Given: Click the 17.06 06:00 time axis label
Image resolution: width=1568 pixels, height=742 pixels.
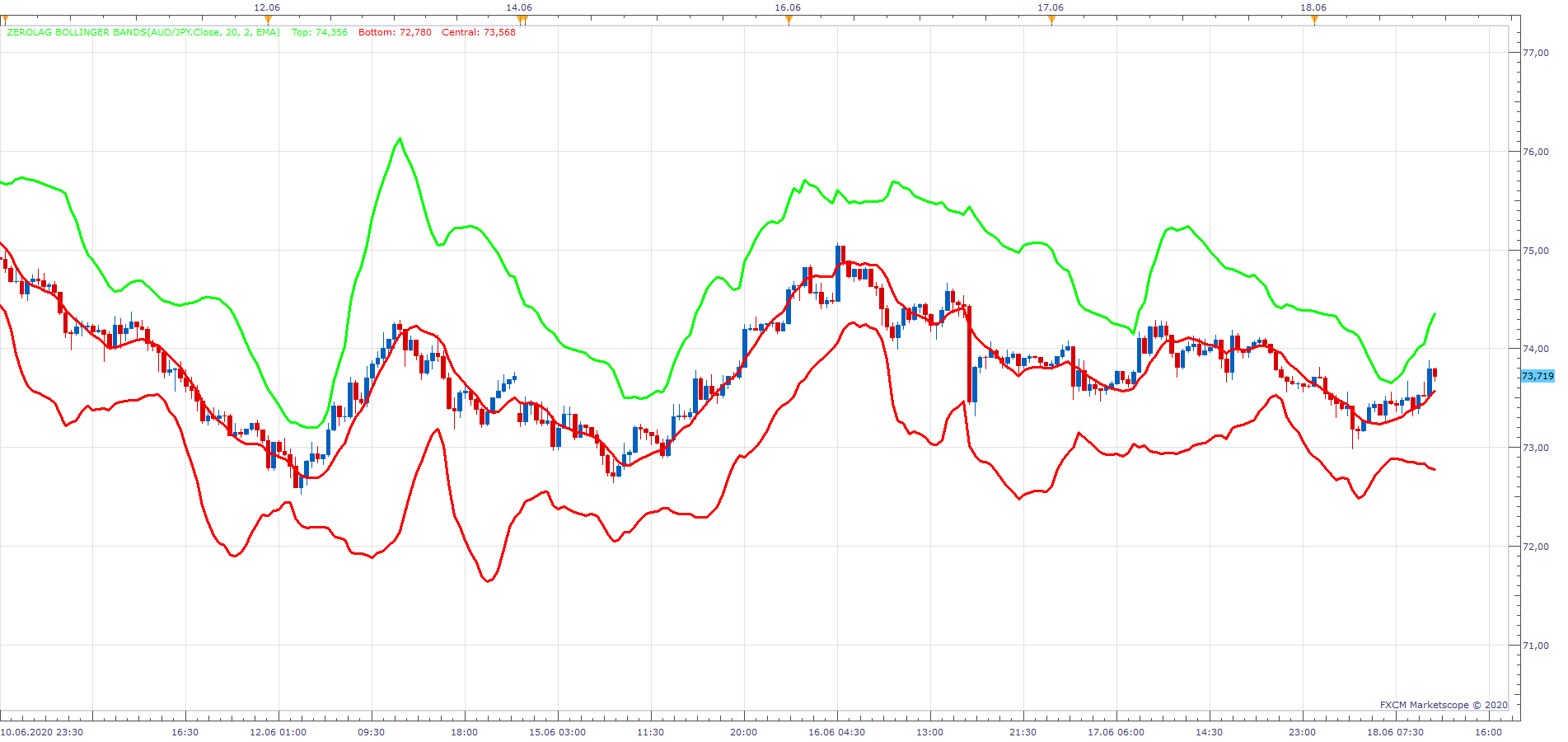Looking at the screenshot, I should click(1116, 732).
